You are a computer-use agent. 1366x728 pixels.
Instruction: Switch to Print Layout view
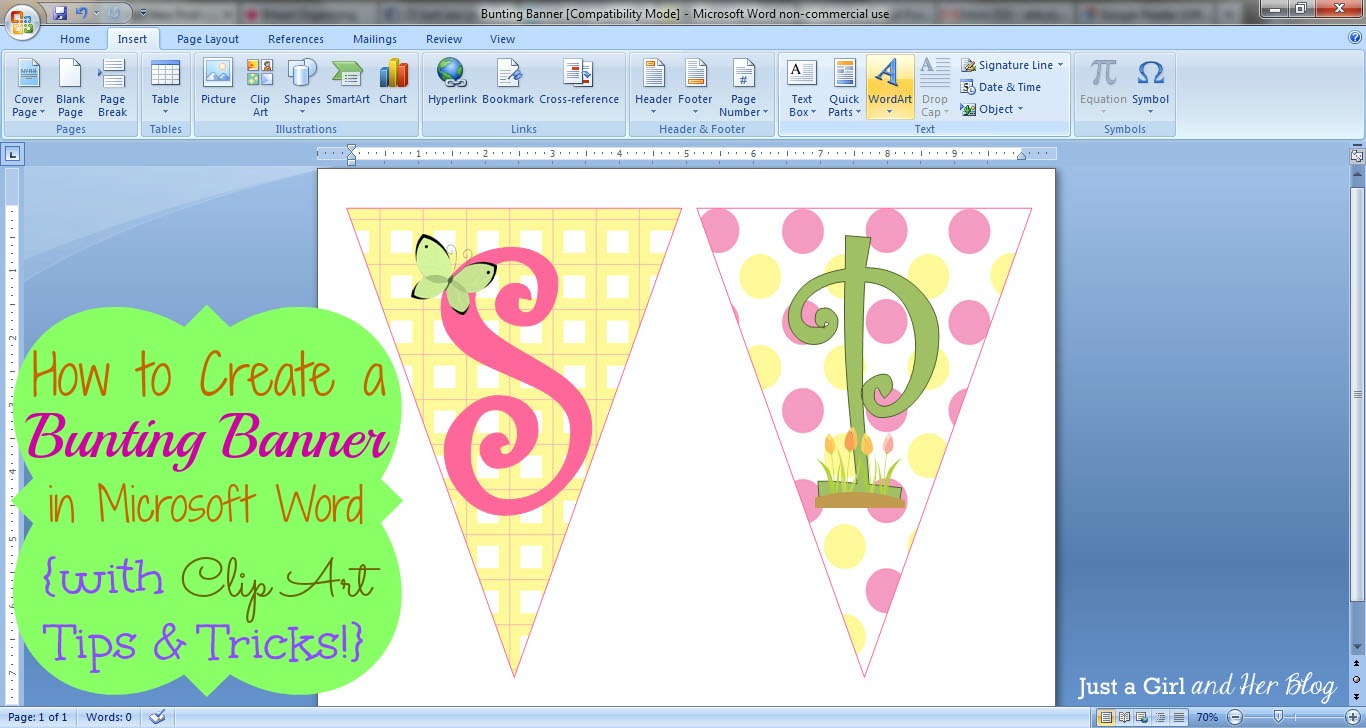[x=1106, y=717]
